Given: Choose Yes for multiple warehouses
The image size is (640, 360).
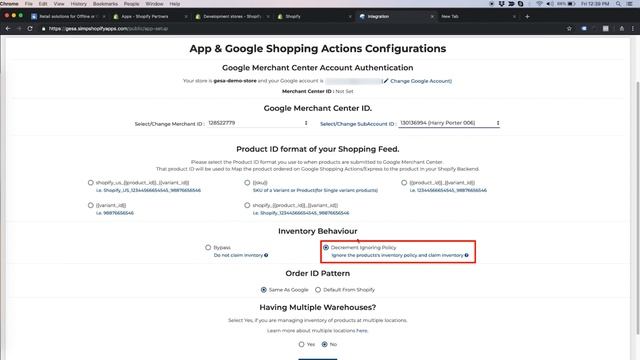Looking at the screenshot, I should click(301, 344).
